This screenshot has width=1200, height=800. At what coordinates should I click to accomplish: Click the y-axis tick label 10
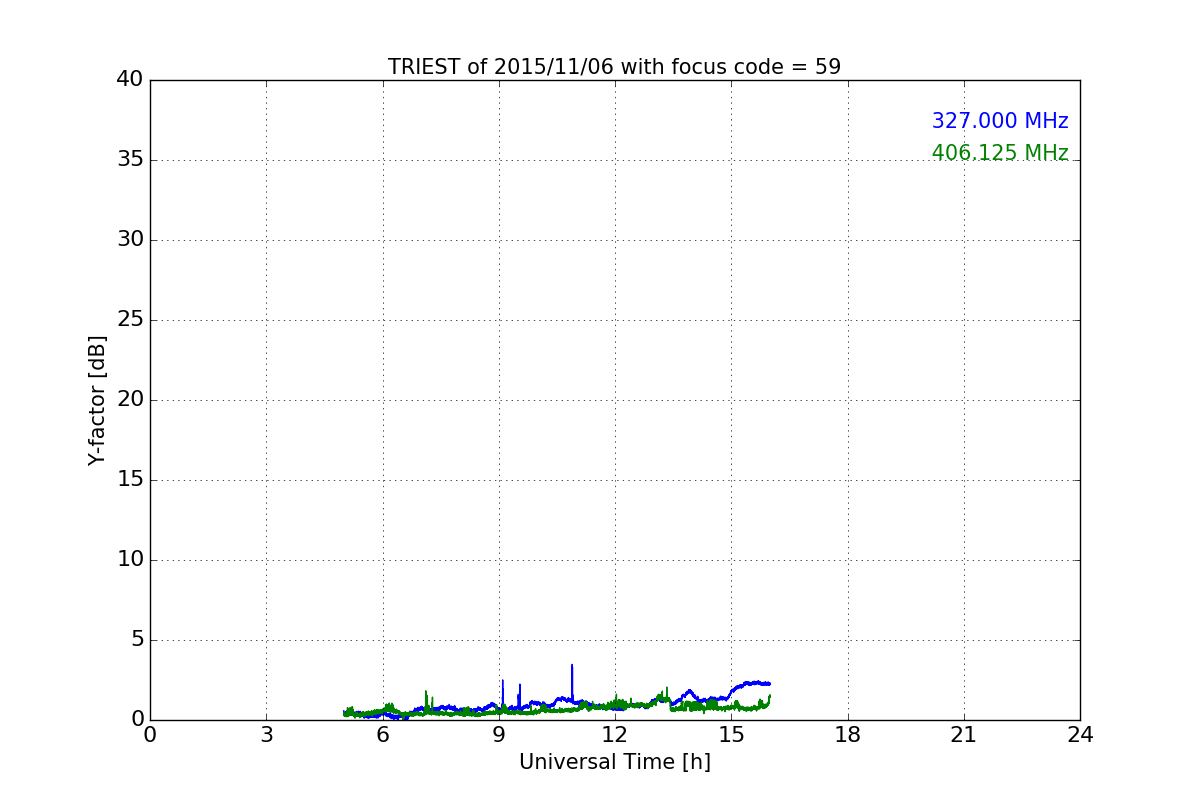click(x=130, y=560)
